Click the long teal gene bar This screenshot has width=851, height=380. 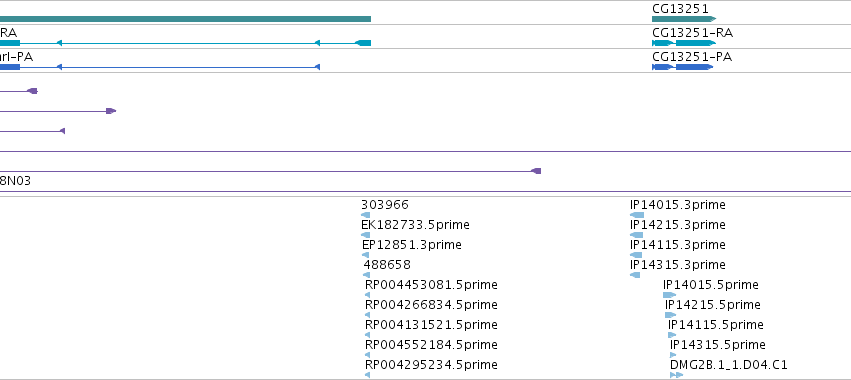pyautogui.click(x=185, y=19)
